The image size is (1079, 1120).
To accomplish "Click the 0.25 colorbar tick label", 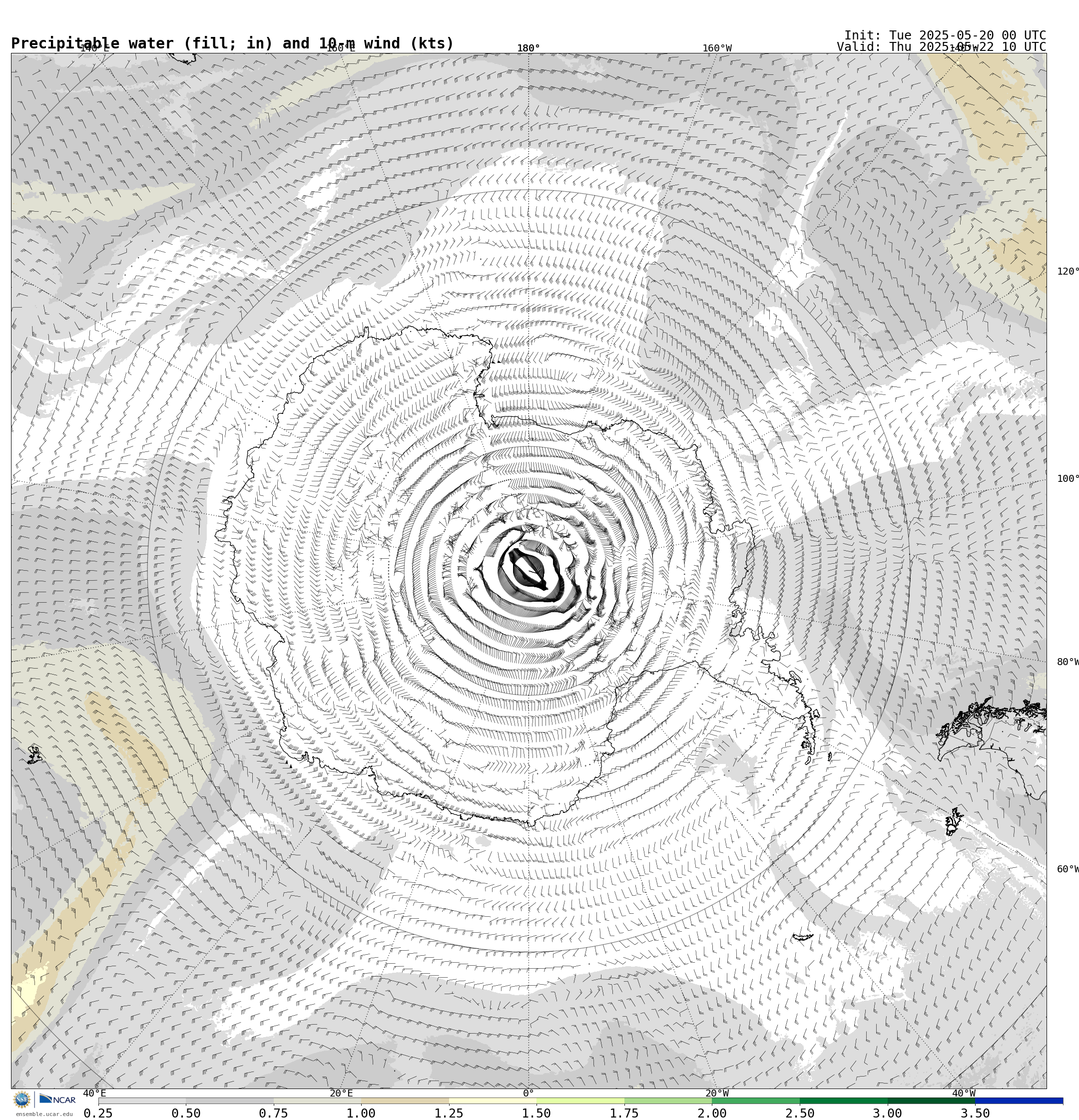I will pos(98,1113).
